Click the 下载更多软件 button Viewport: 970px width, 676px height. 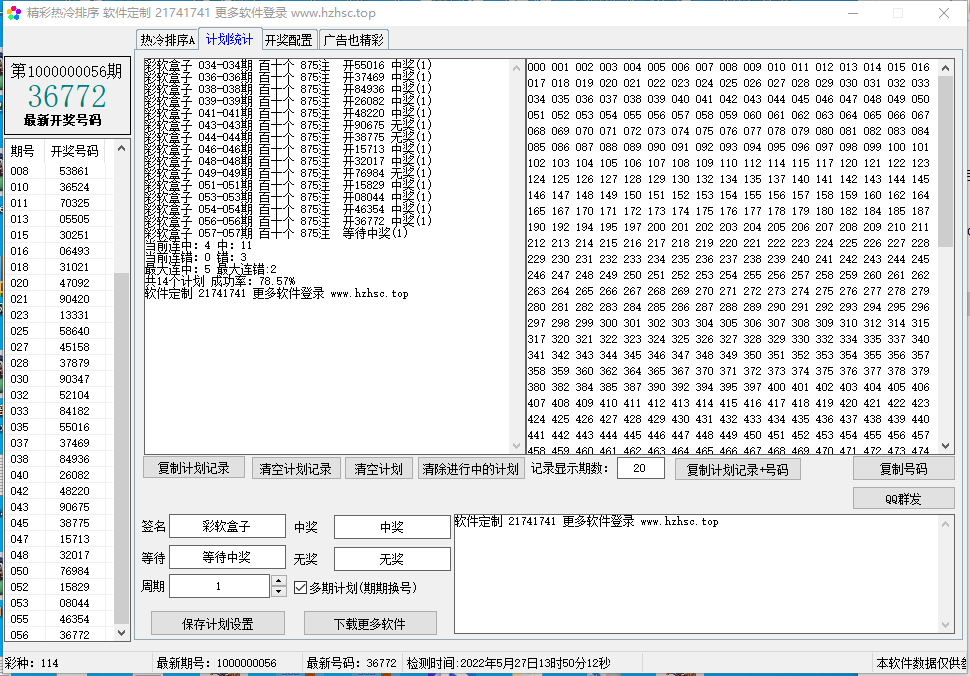click(x=370, y=623)
